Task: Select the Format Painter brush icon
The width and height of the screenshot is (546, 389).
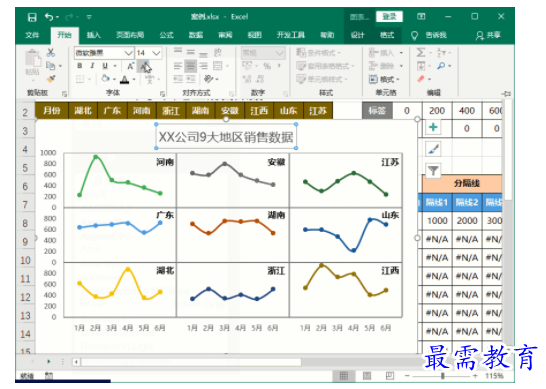Action: (51, 79)
